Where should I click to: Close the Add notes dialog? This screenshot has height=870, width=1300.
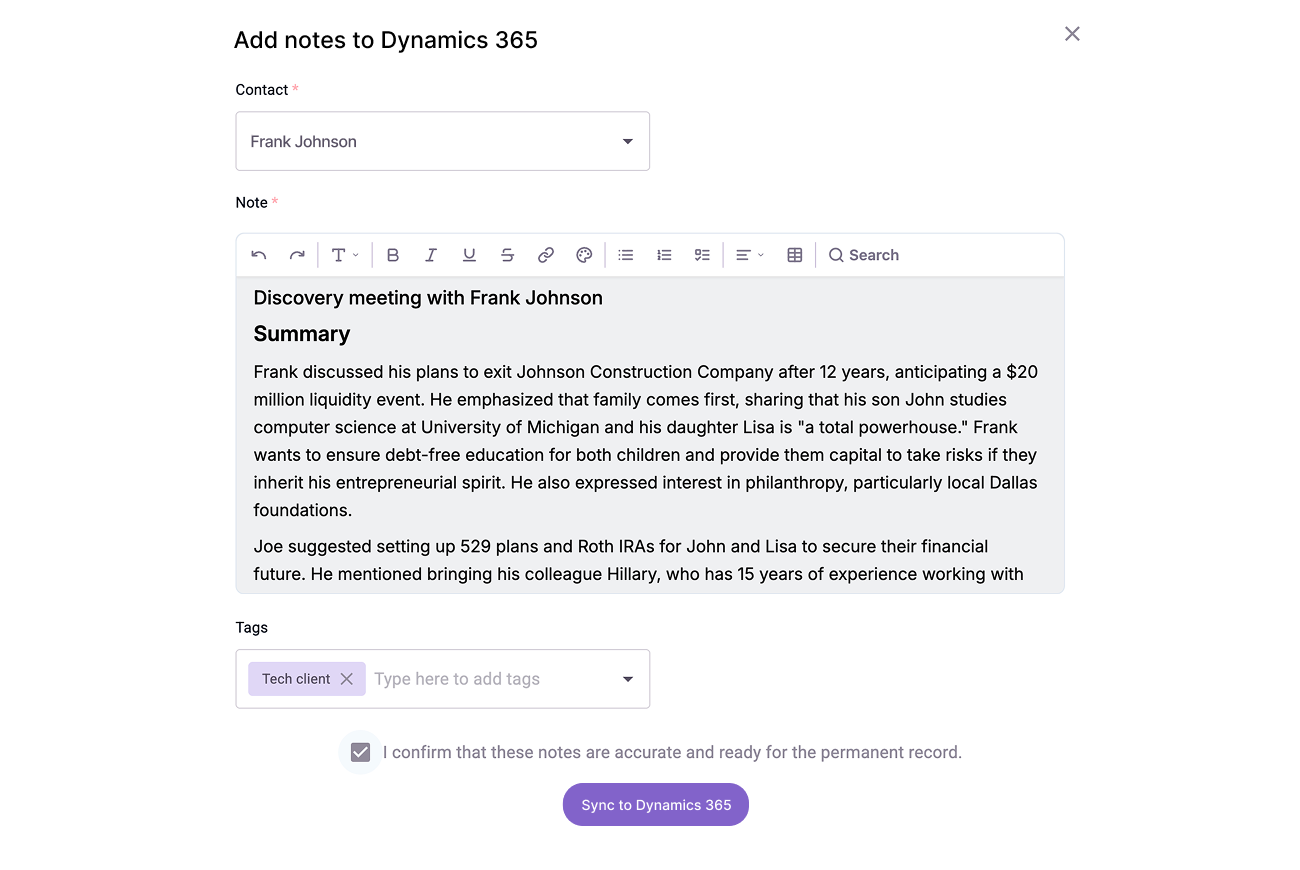pyautogui.click(x=1072, y=34)
